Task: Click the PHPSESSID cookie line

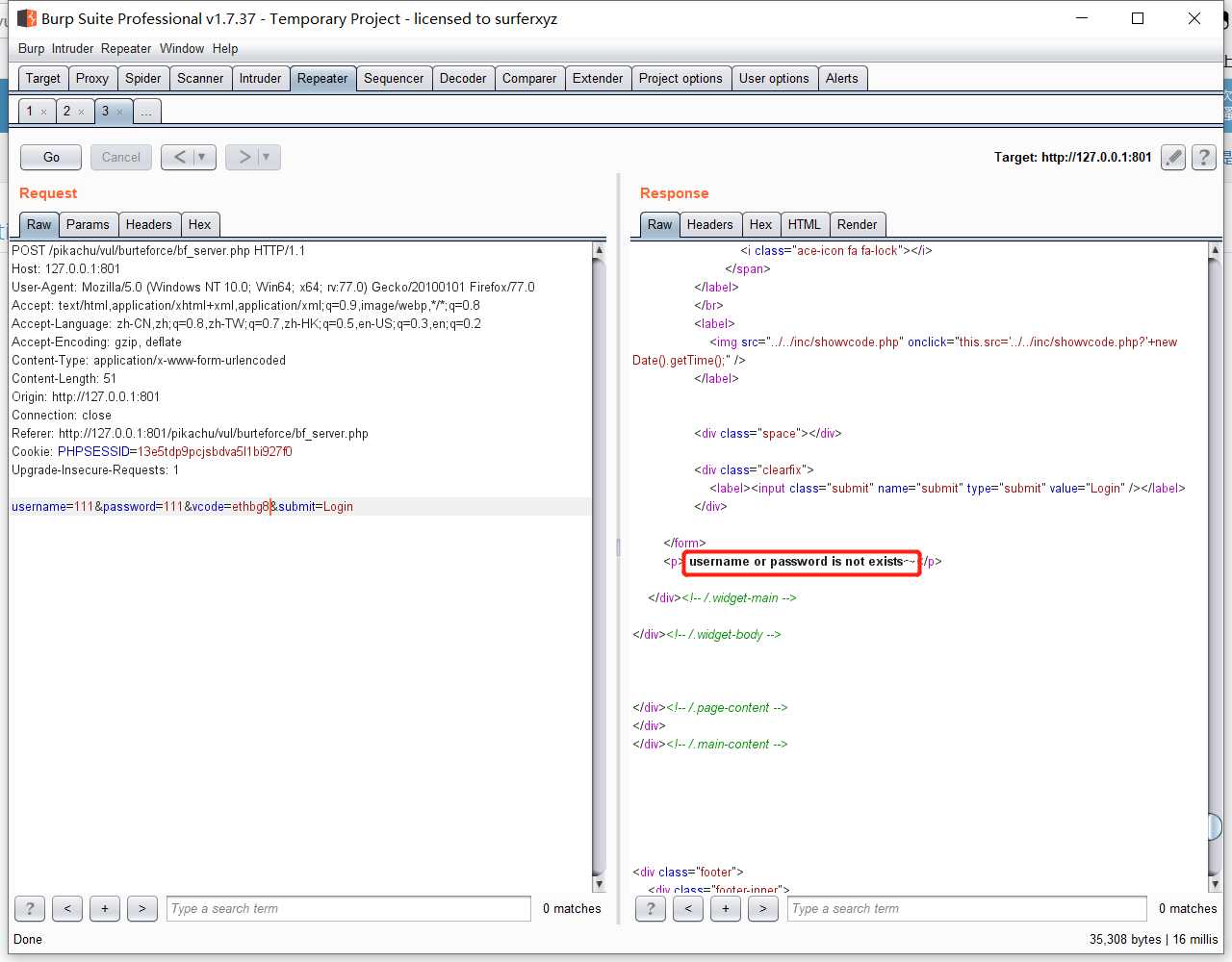Action: pyautogui.click(x=152, y=451)
